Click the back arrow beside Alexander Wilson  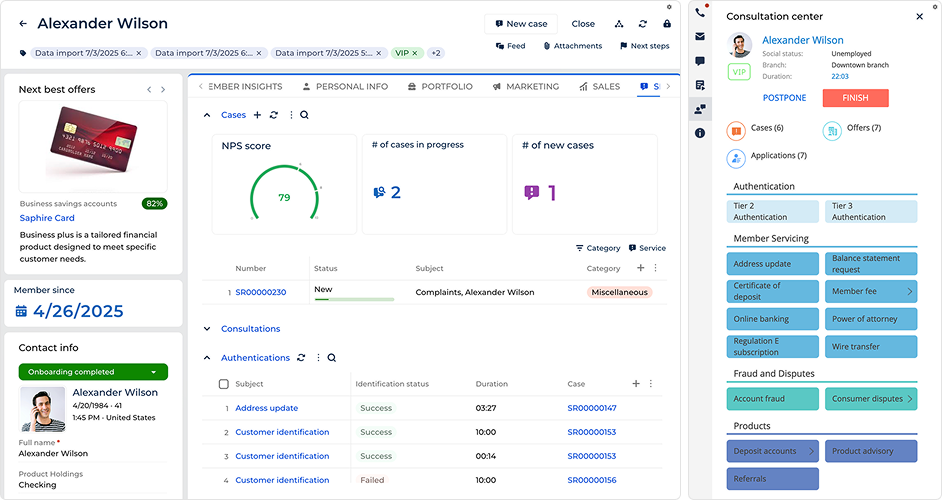coord(23,24)
